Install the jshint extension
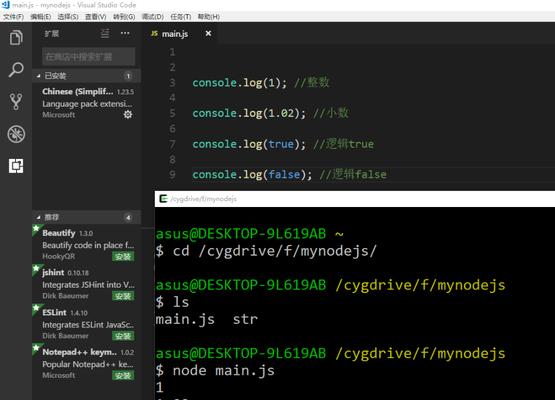Image resolution: width=555 pixels, height=400 pixels. [123, 296]
